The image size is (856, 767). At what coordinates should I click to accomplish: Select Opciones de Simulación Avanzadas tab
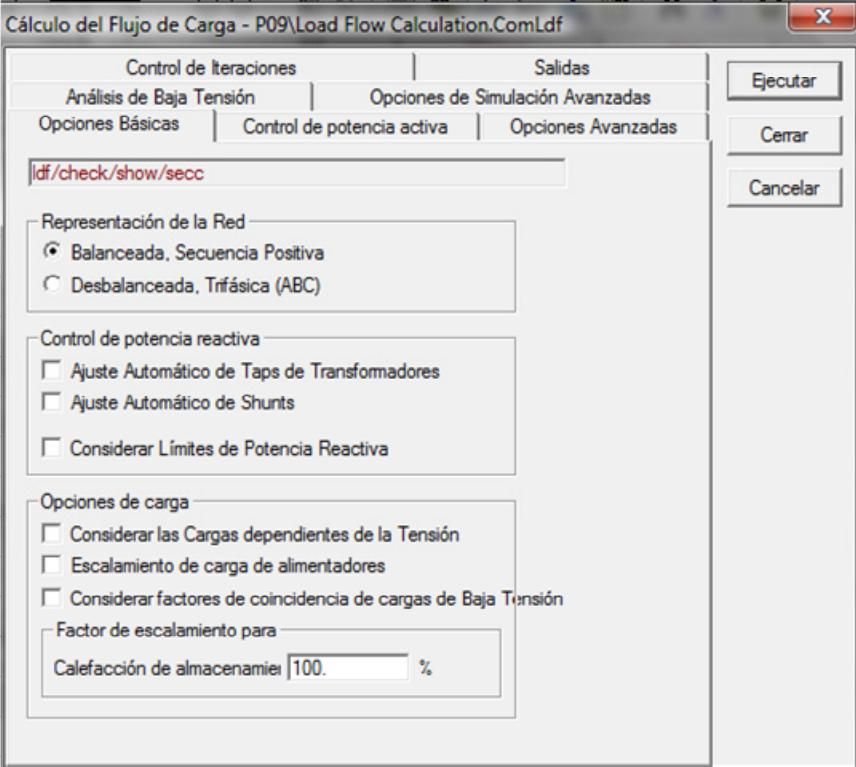pos(510,97)
